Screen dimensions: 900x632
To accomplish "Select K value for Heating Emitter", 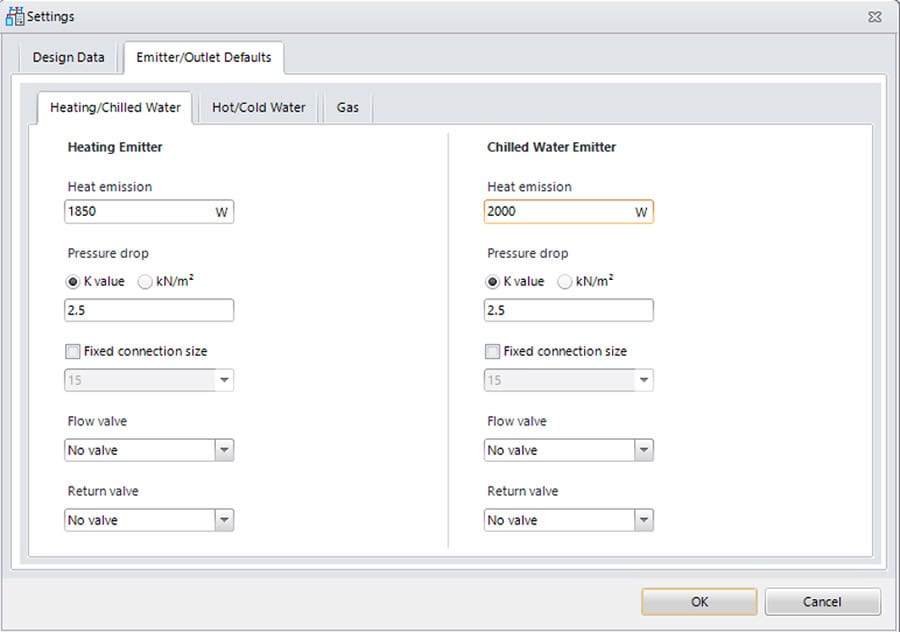I will pos(74,281).
